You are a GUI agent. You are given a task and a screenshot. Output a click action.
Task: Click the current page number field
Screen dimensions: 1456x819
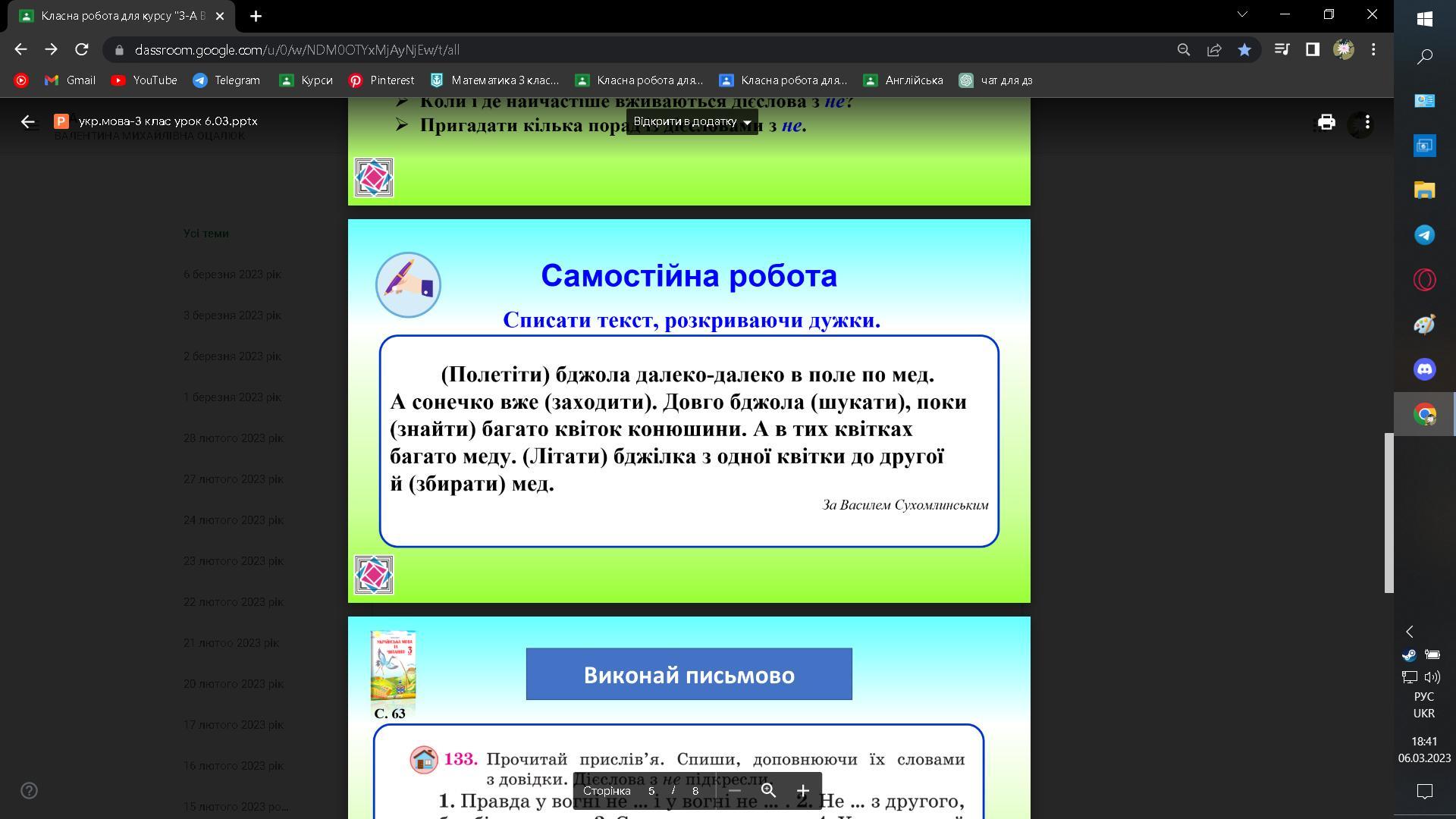pos(651,791)
